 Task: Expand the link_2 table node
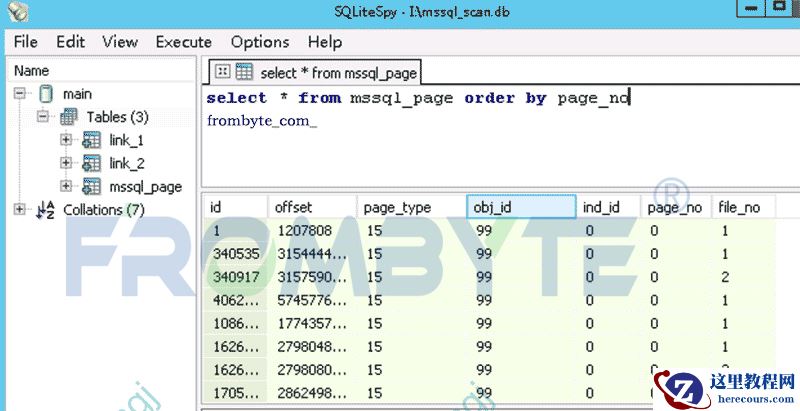coord(66,163)
